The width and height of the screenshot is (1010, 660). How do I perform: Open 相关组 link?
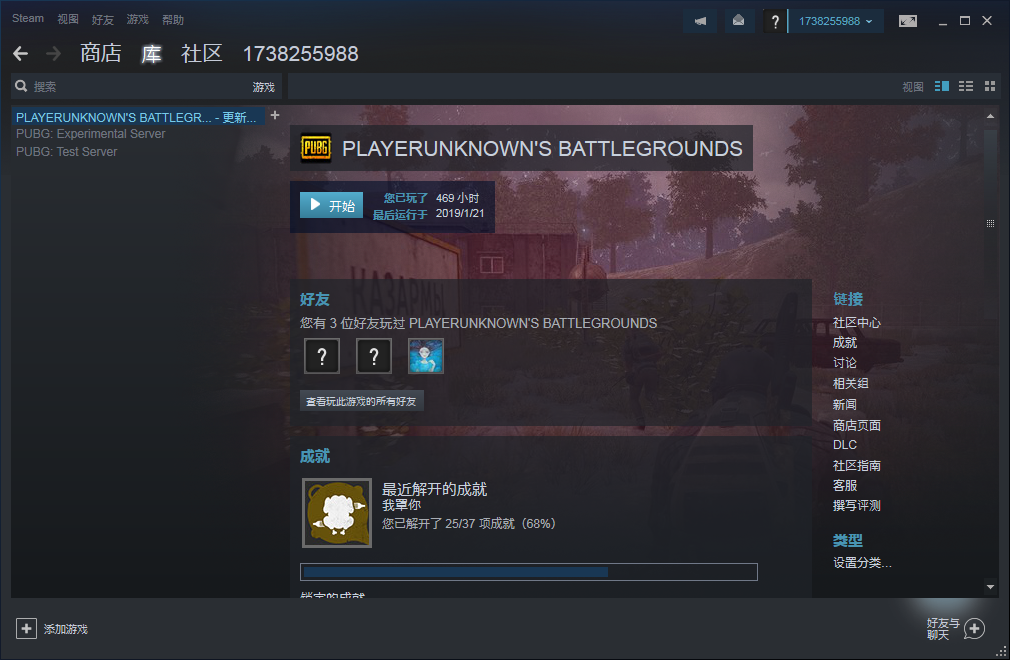[x=850, y=383]
